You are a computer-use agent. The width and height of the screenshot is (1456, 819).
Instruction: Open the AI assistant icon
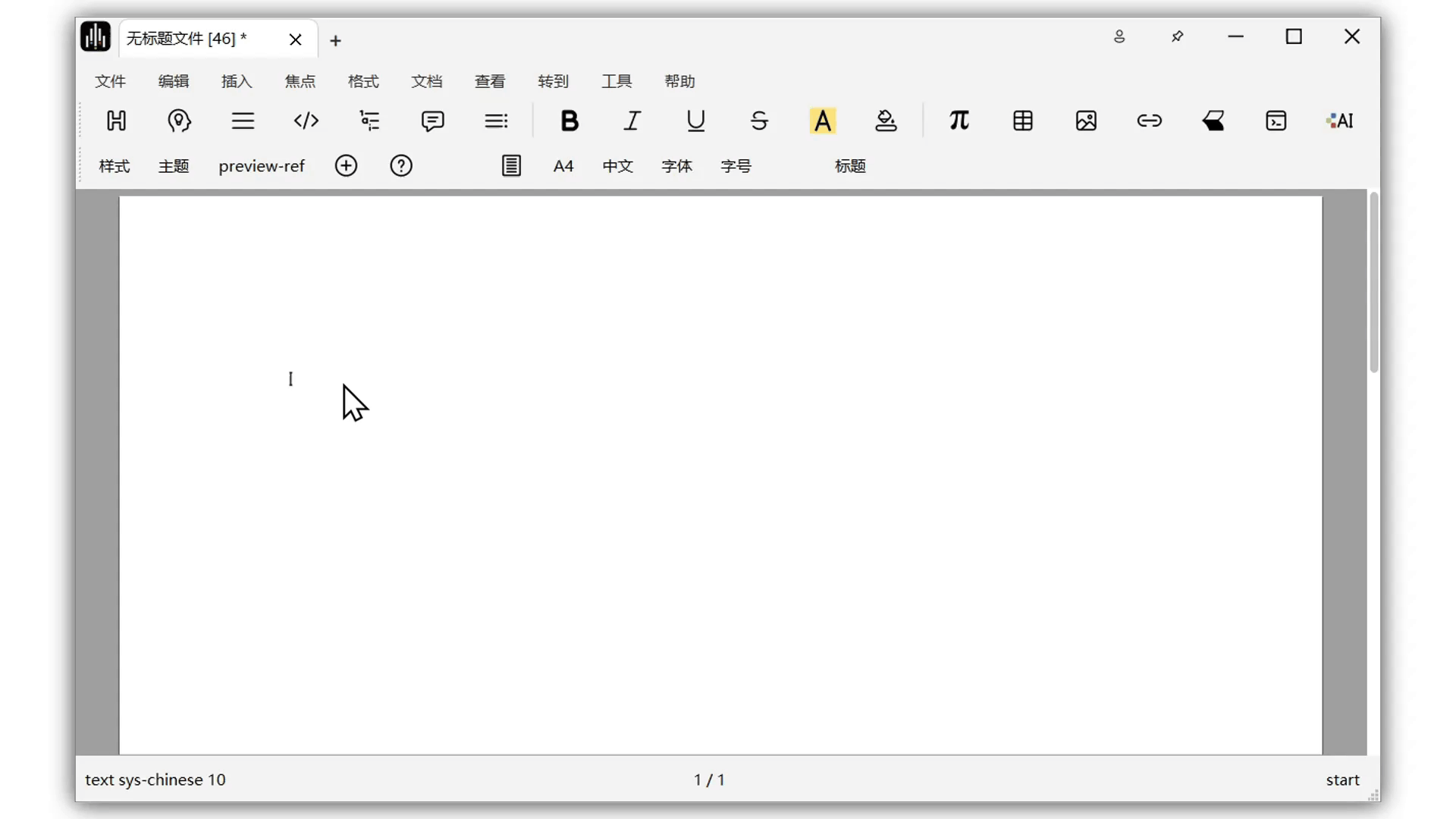pyautogui.click(x=1339, y=121)
